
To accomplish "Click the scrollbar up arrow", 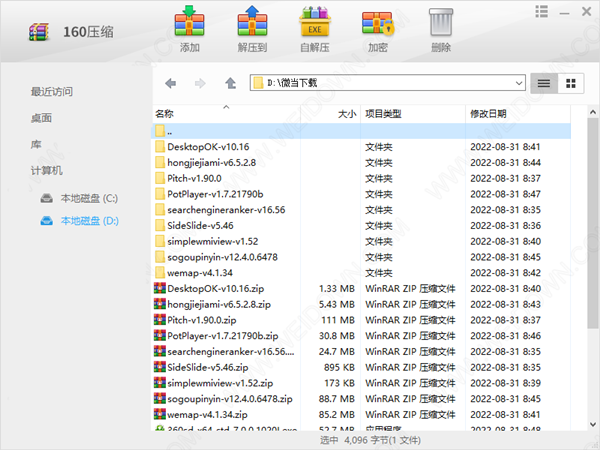I will click(593, 112).
